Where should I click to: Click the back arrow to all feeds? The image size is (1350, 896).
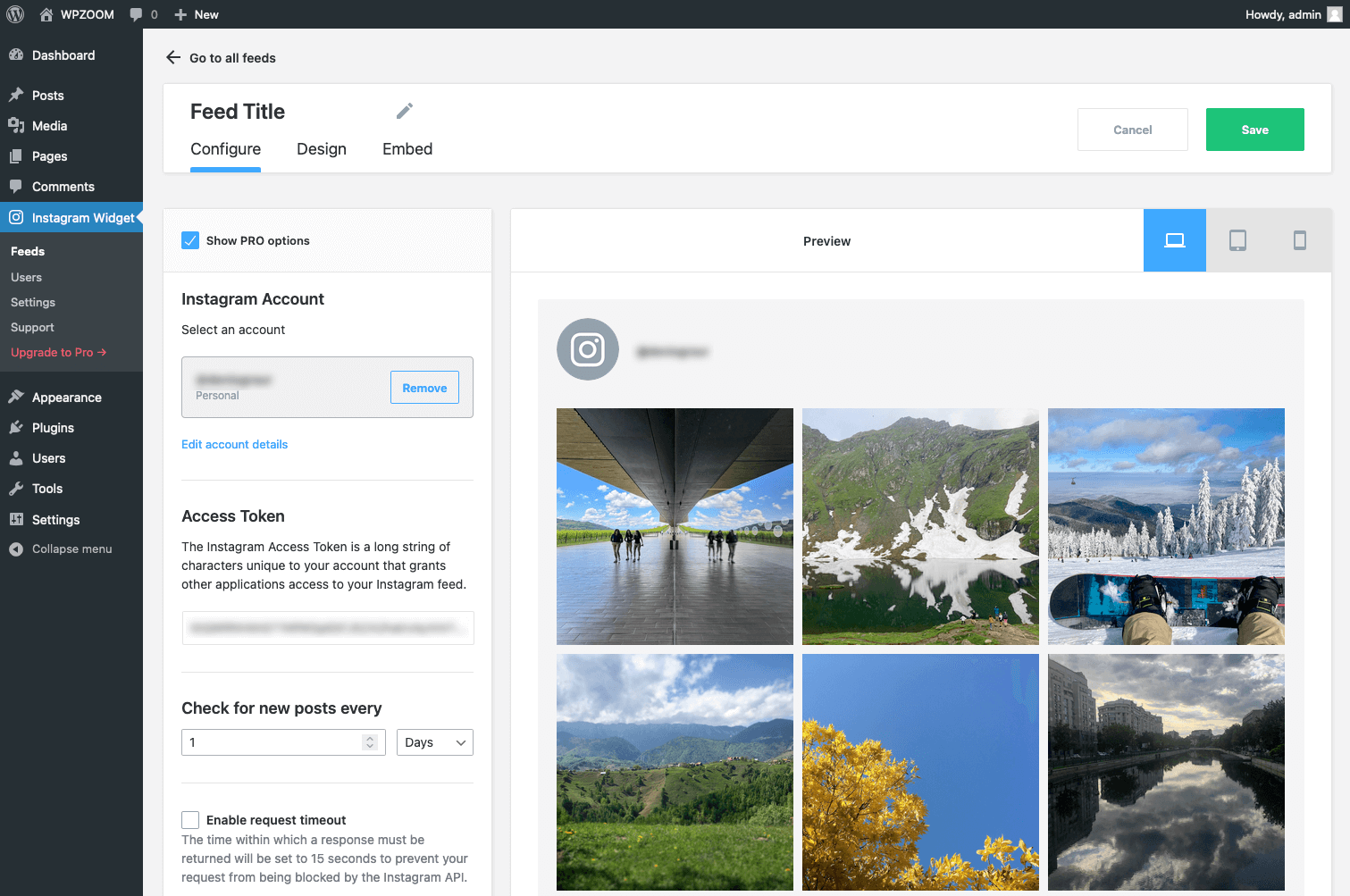173,57
